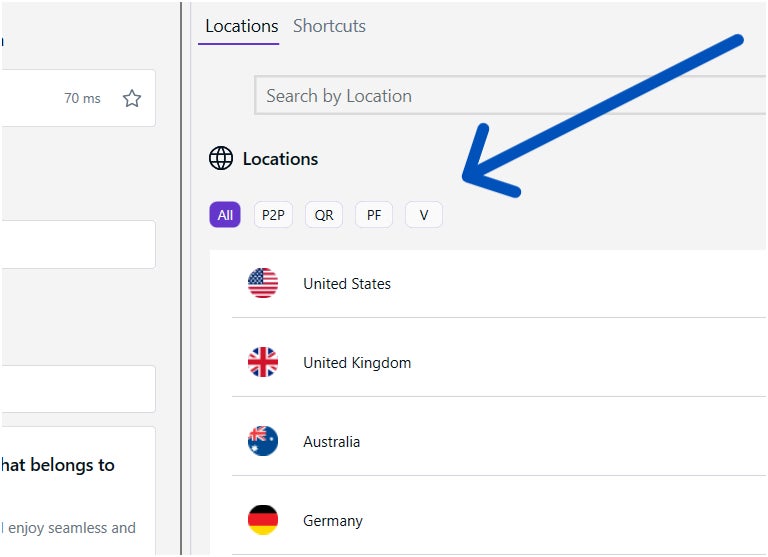Filter servers by PF
Screen dimensions: 768x557
pos(374,215)
